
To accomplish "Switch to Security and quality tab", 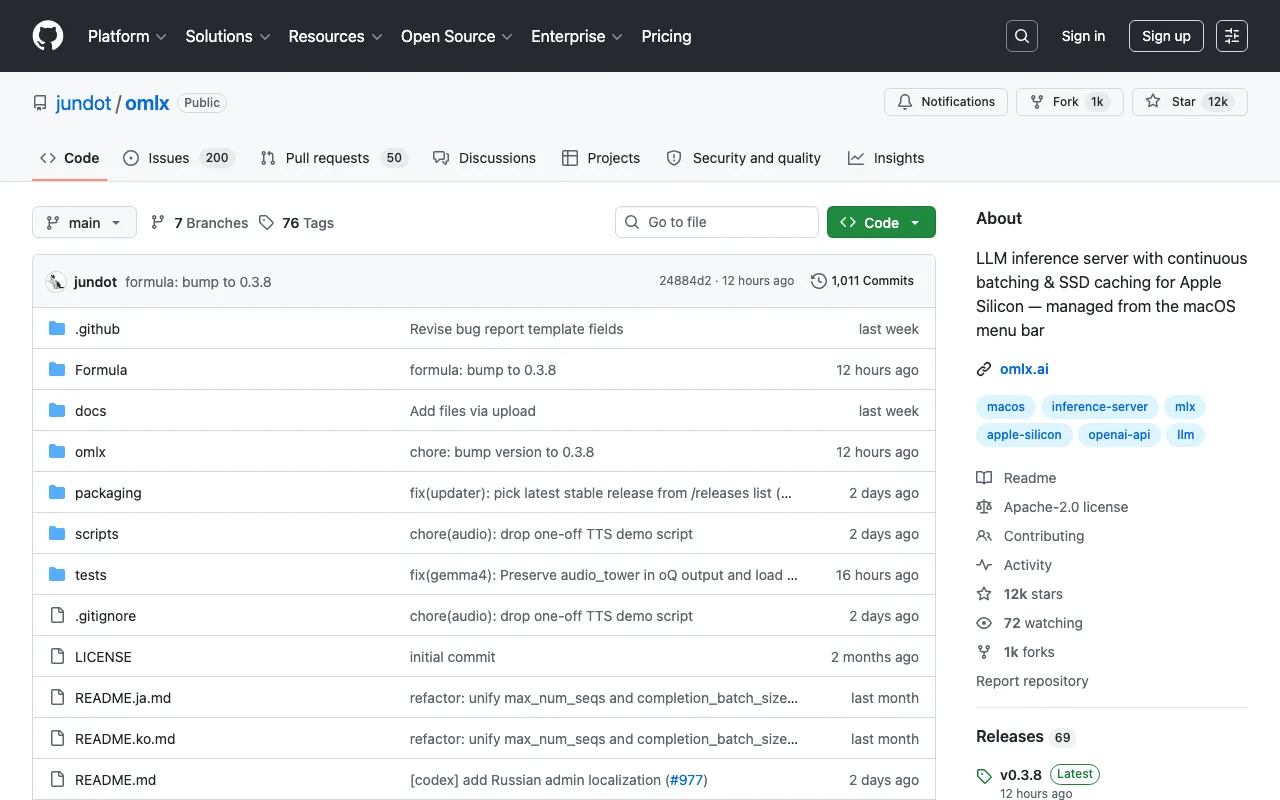I will pos(743,158).
